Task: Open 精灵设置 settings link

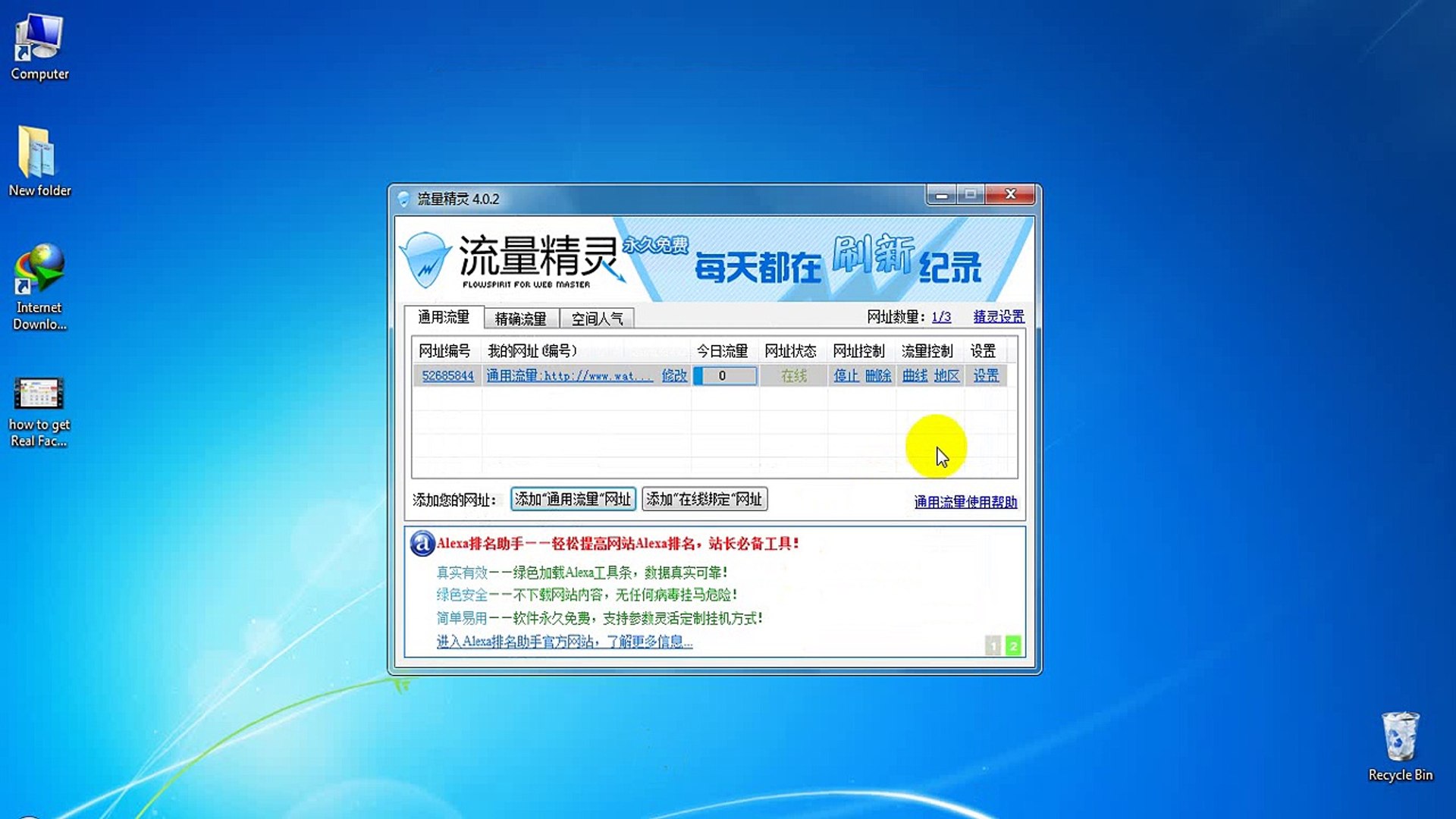Action: [998, 316]
